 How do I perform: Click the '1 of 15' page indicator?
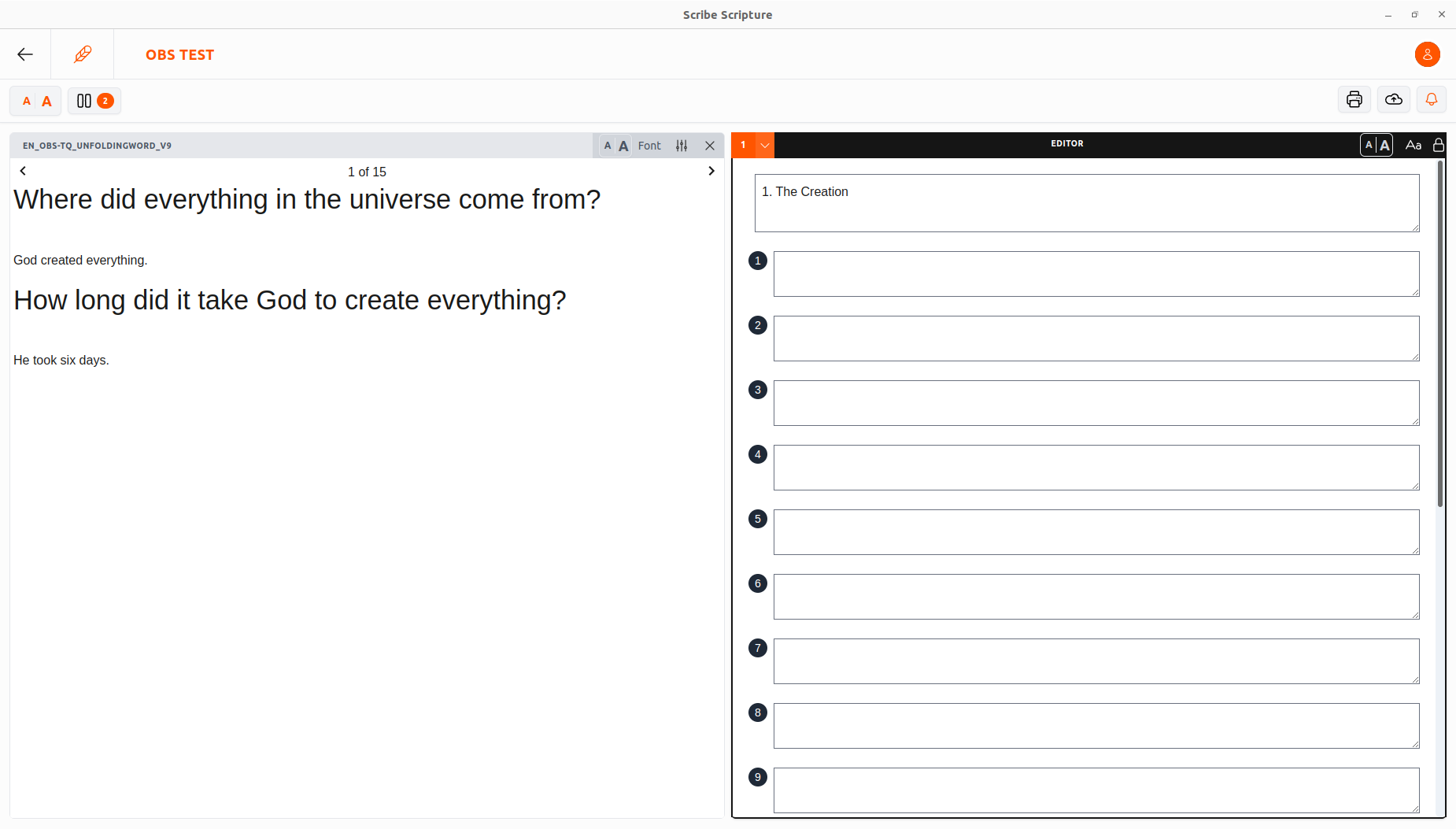click(x=367, y=172)
